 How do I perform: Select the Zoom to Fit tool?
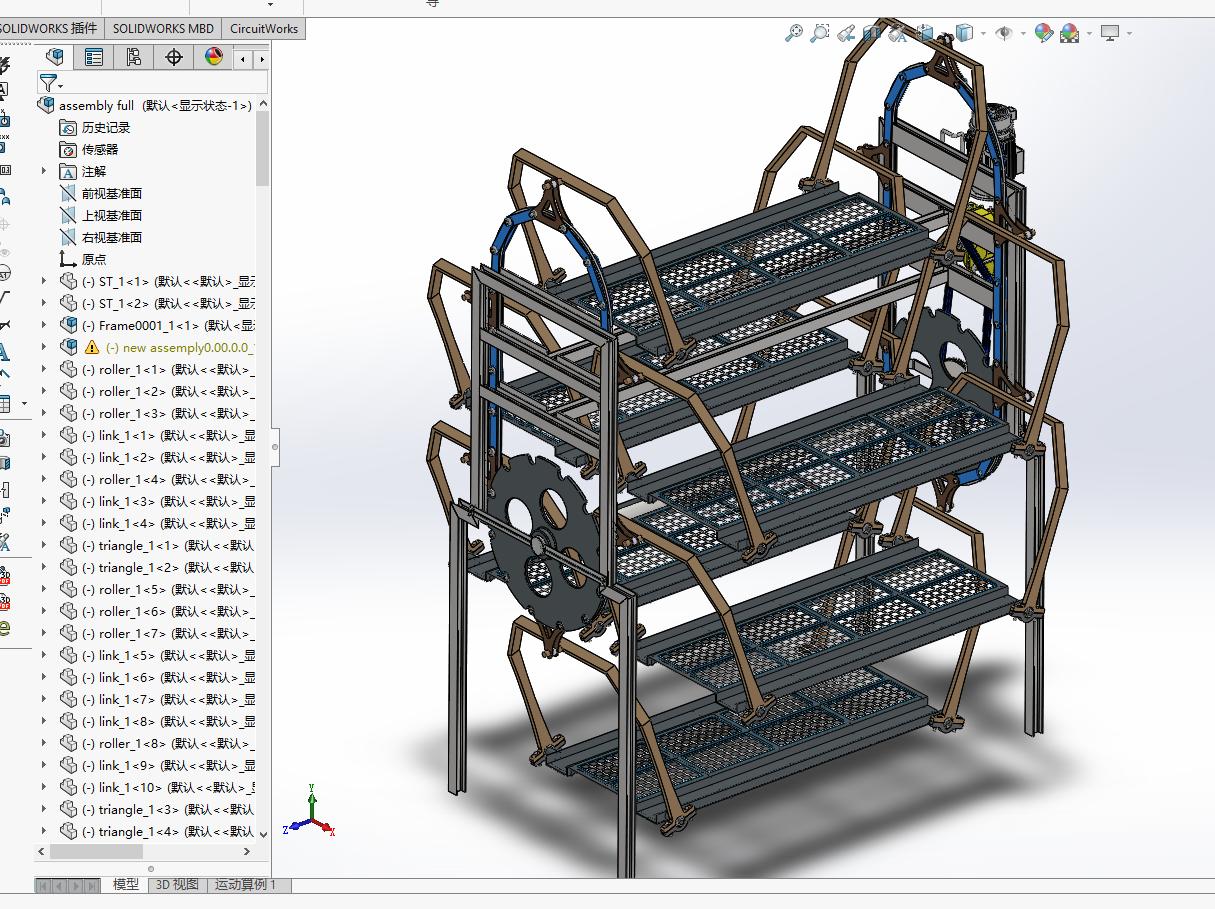tap(795, 33)
